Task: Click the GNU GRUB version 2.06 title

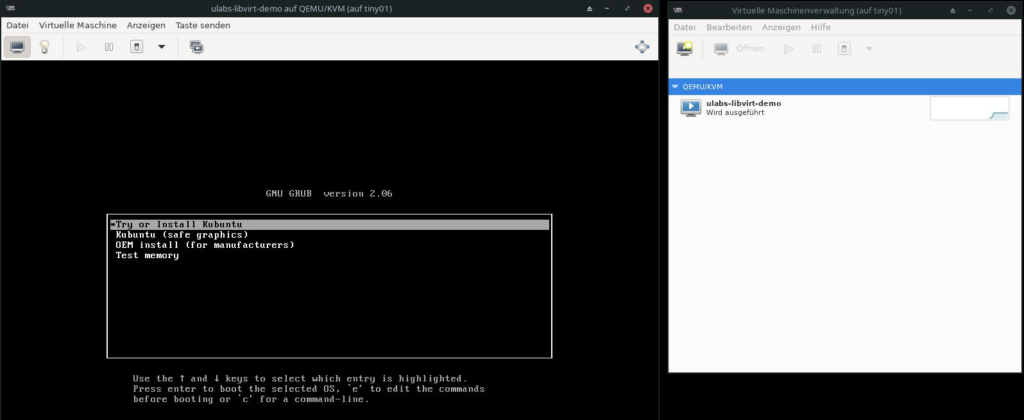Action: (x=329, y=193)
